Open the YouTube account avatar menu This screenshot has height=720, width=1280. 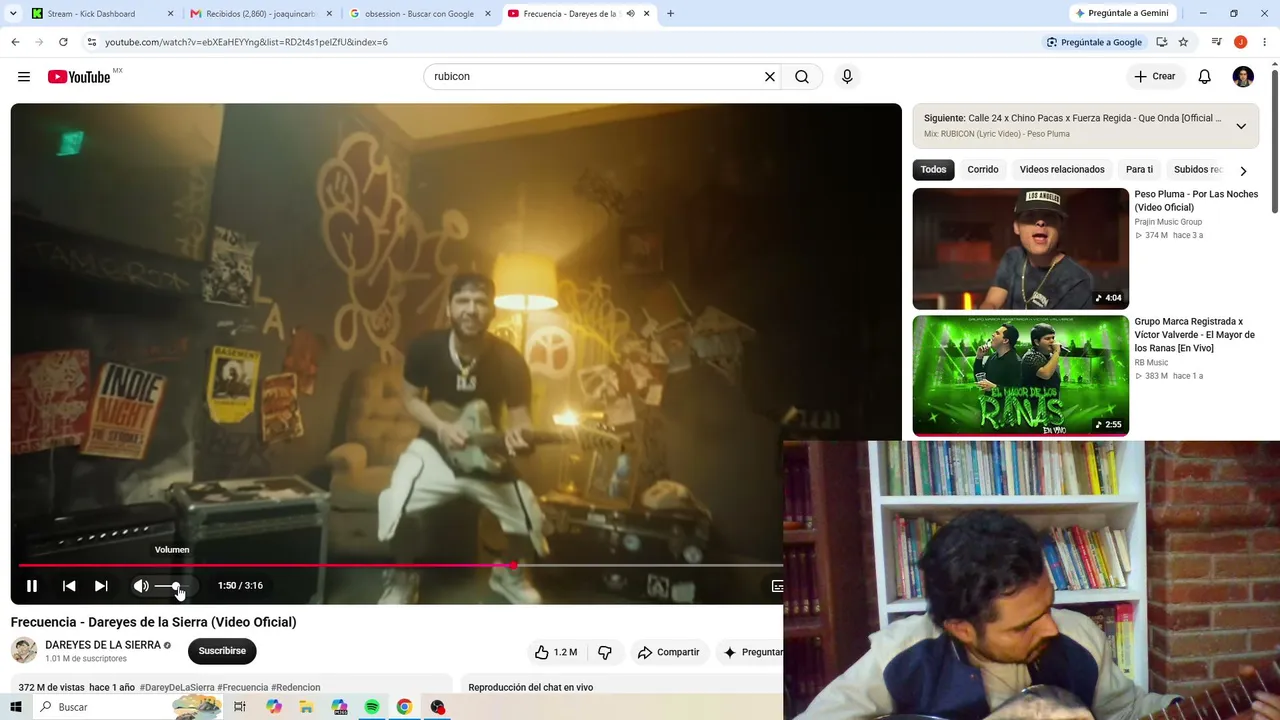pyautogui.click(x=1243, y=77)
